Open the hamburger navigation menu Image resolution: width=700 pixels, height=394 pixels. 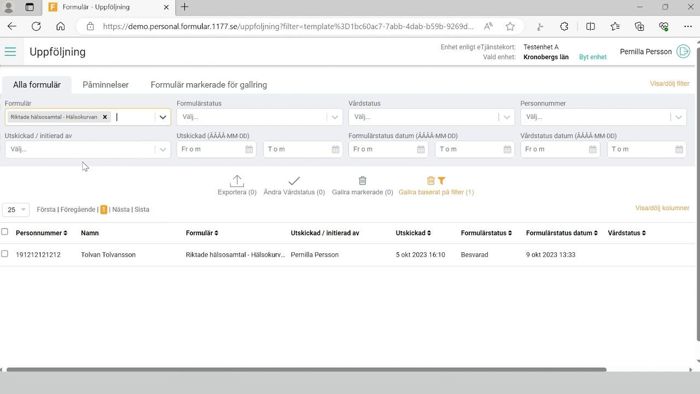[10, 52]
